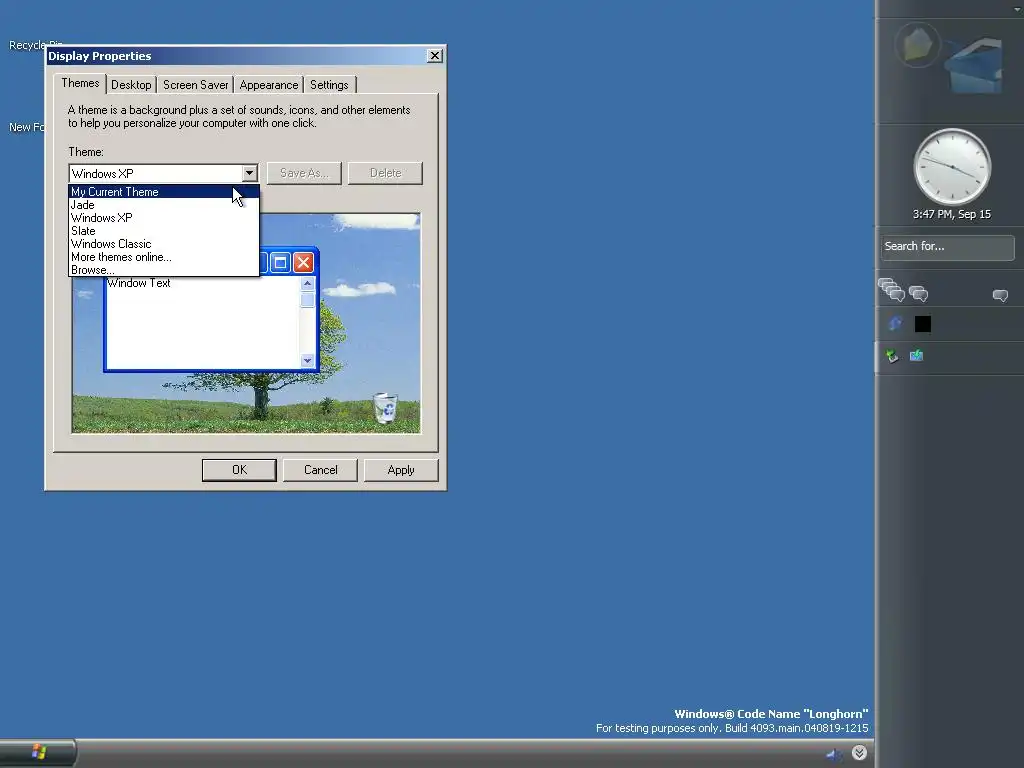
Task: Click the 'Window Text' sample in preview
Action: pyautogui.click(x=138, y=283)
